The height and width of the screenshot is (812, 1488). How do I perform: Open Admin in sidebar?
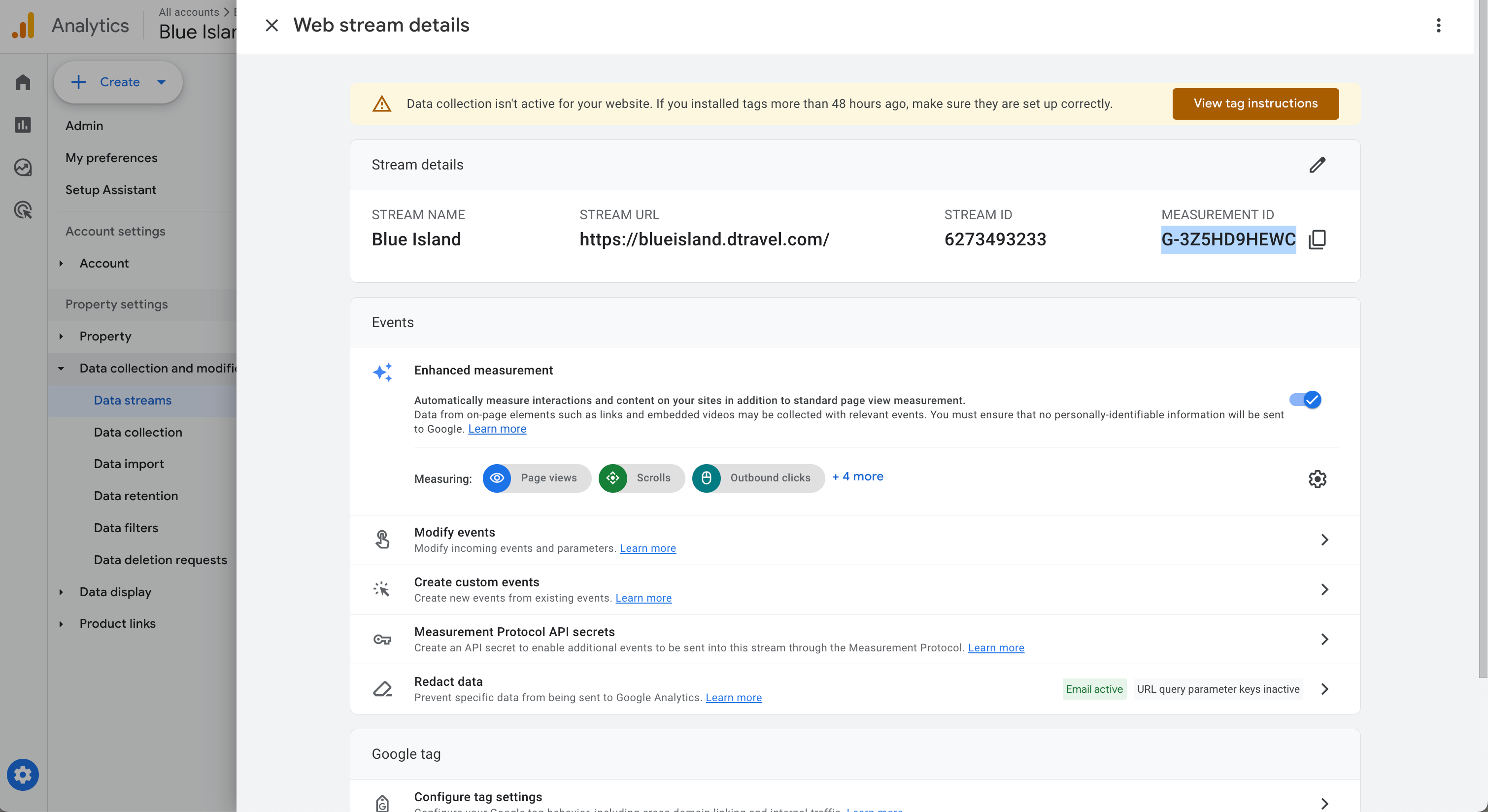[x=84, y=125]
